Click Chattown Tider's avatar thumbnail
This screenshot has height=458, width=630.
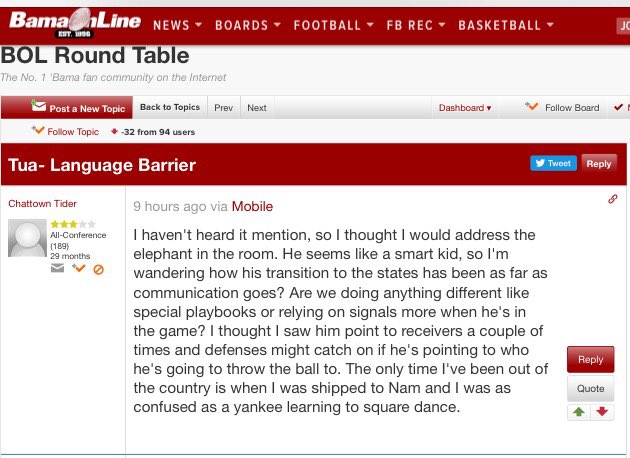(x=27, y=238)
